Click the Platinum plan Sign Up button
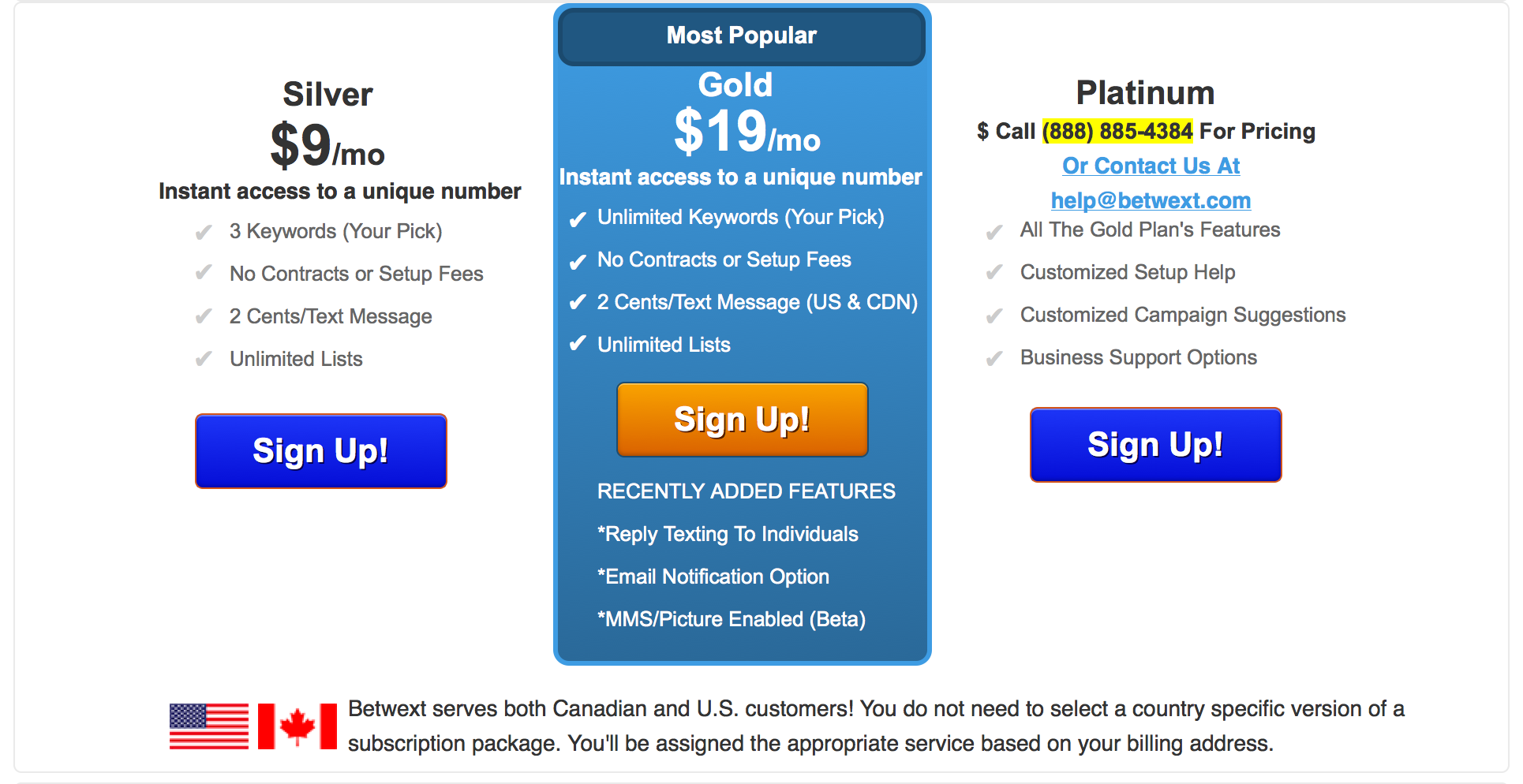The image size is (1523, 784). tap(1156, 445)
